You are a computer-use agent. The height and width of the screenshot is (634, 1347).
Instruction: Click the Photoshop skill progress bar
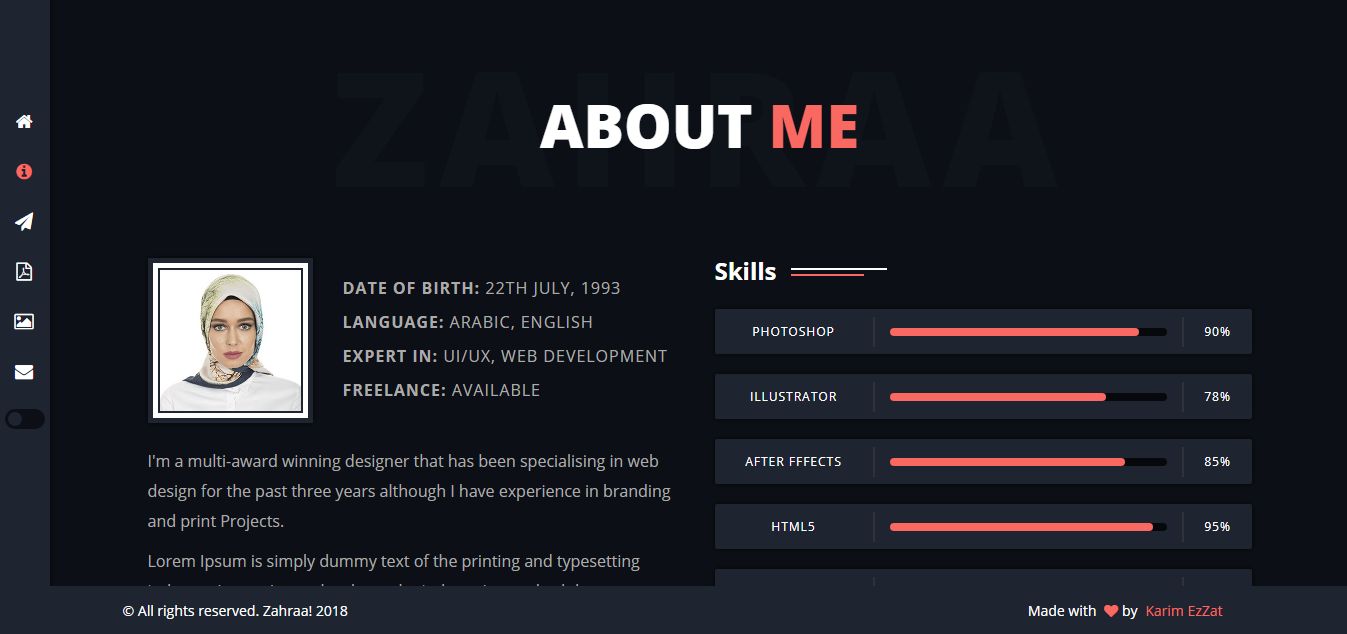point(1028,332)
